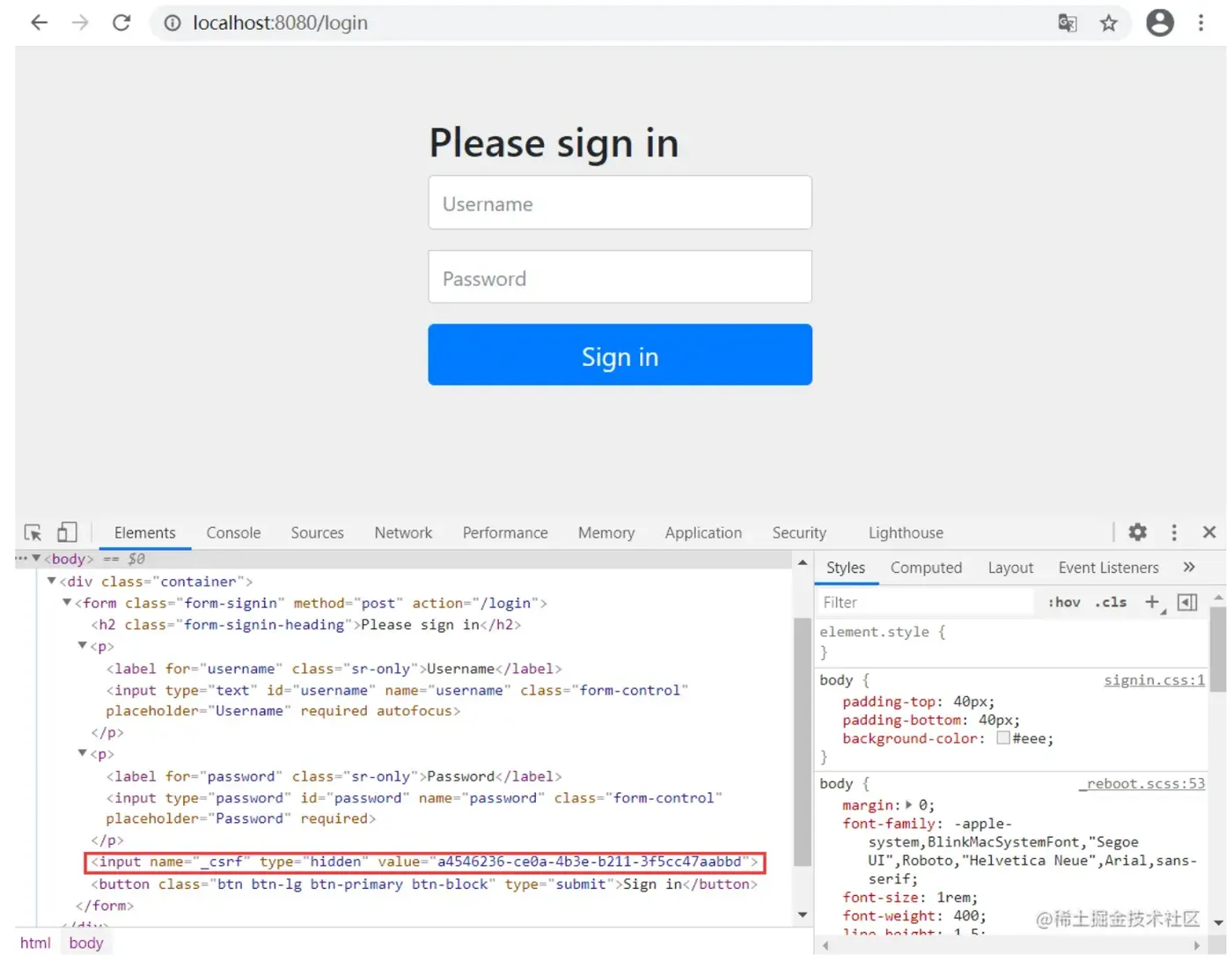
Task: Open signin.css:1 source link
Action: click(1155, 679)
